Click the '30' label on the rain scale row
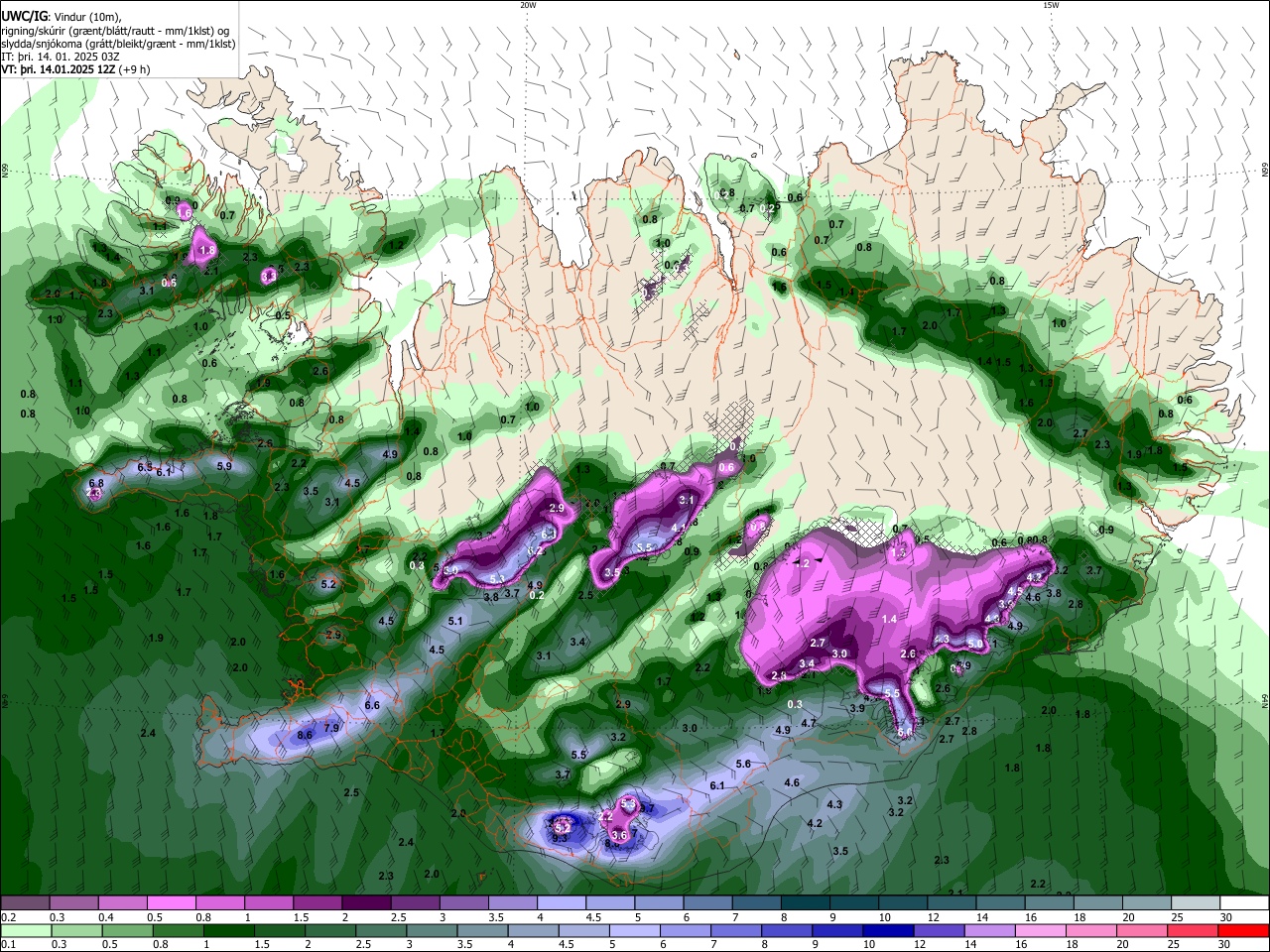The width and height of the screenshot is (1270, 952). tap(1225, 944)
